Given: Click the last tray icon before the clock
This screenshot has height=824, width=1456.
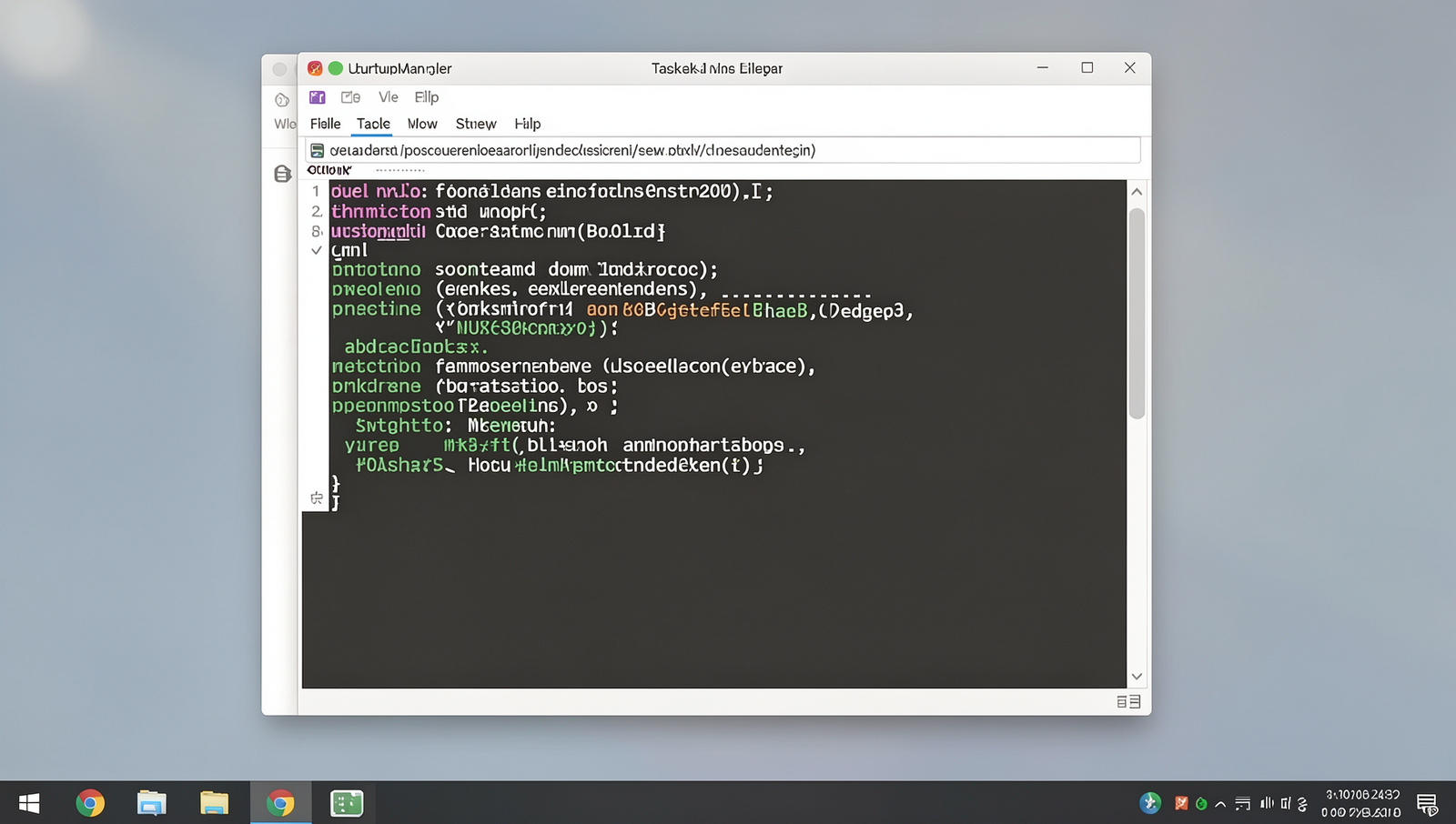Looking at the screenshot, I should 1303,804.
